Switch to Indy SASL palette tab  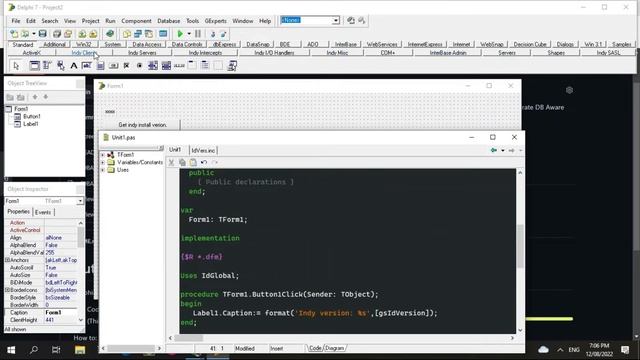(608, 53)
